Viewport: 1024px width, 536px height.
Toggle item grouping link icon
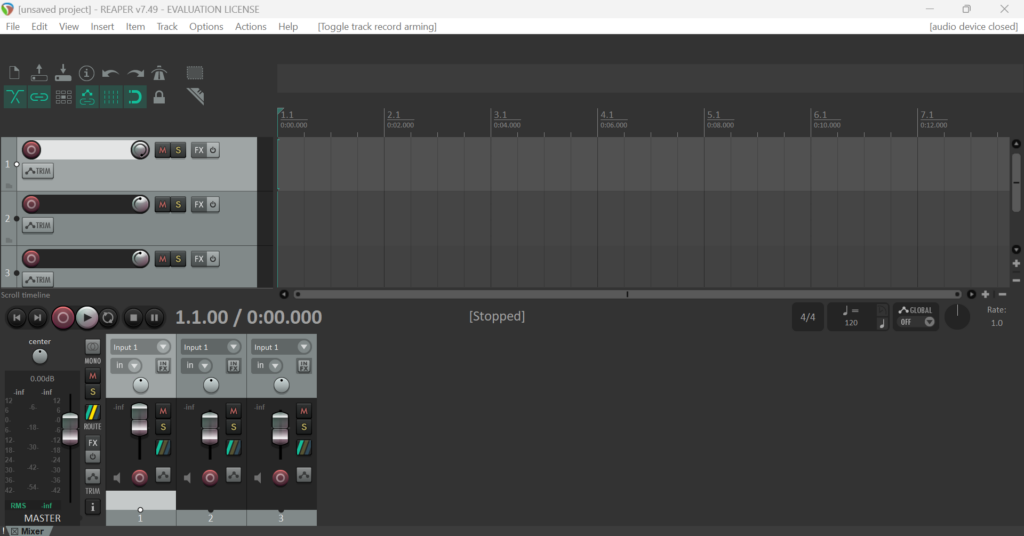[x=39, y=97]
